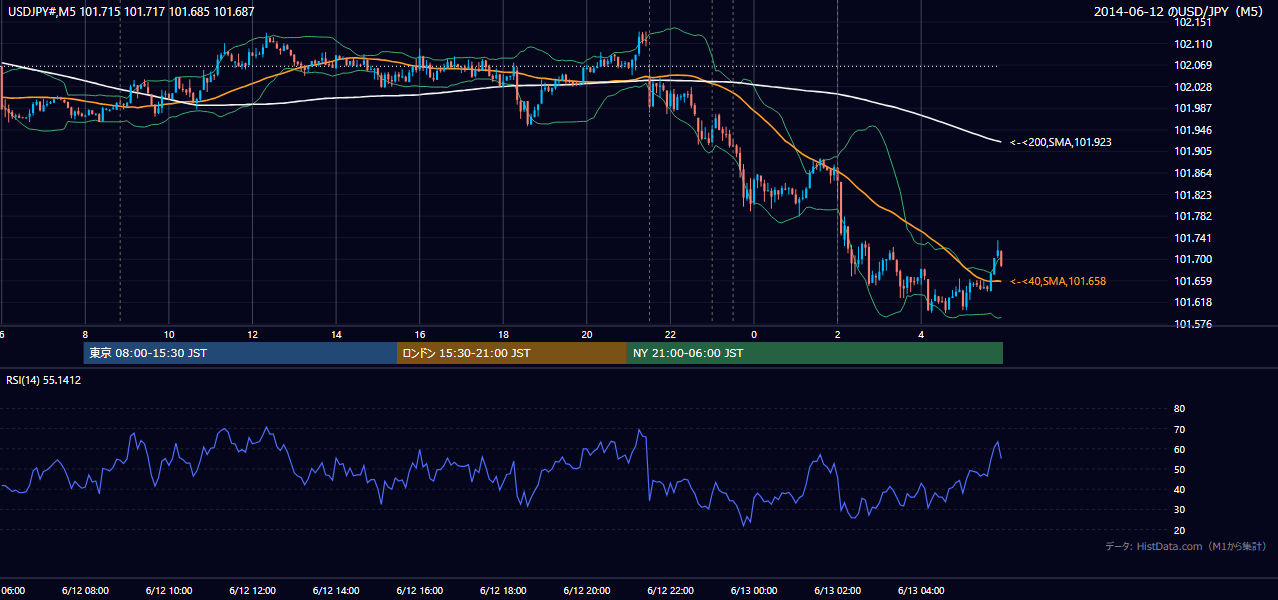Click RSI scale value 20
The height and width of the screenshot is (600, 1278).
click(1179, 530)
